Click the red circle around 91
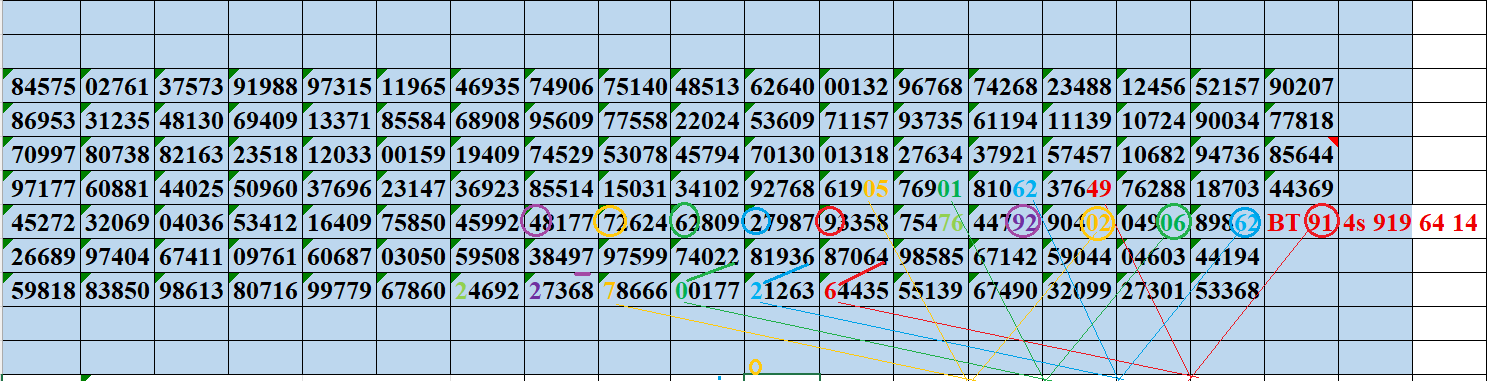Viewport: 1487px width, 381px height. coord(1321,222)
